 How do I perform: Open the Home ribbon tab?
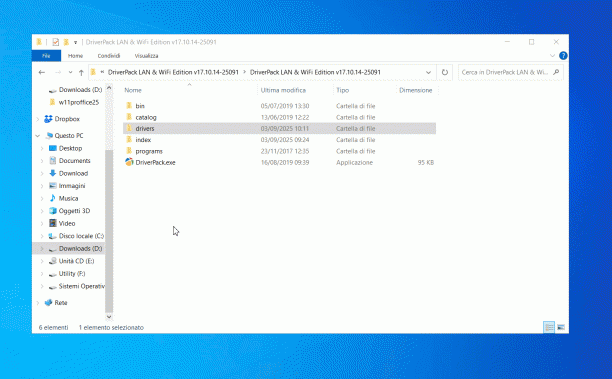(75, 56)
